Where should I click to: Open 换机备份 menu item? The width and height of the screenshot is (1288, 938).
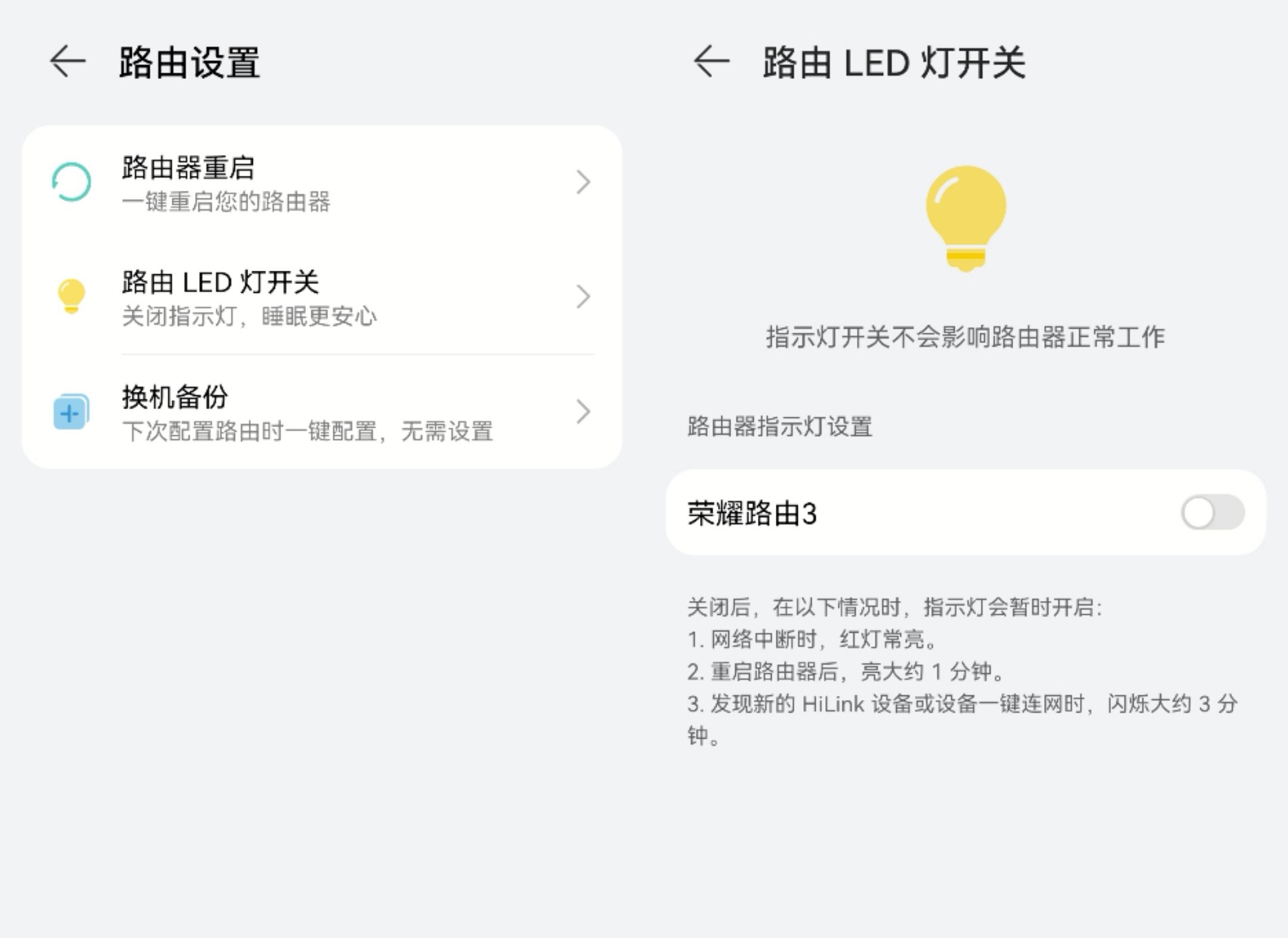(x=175, y=397)
